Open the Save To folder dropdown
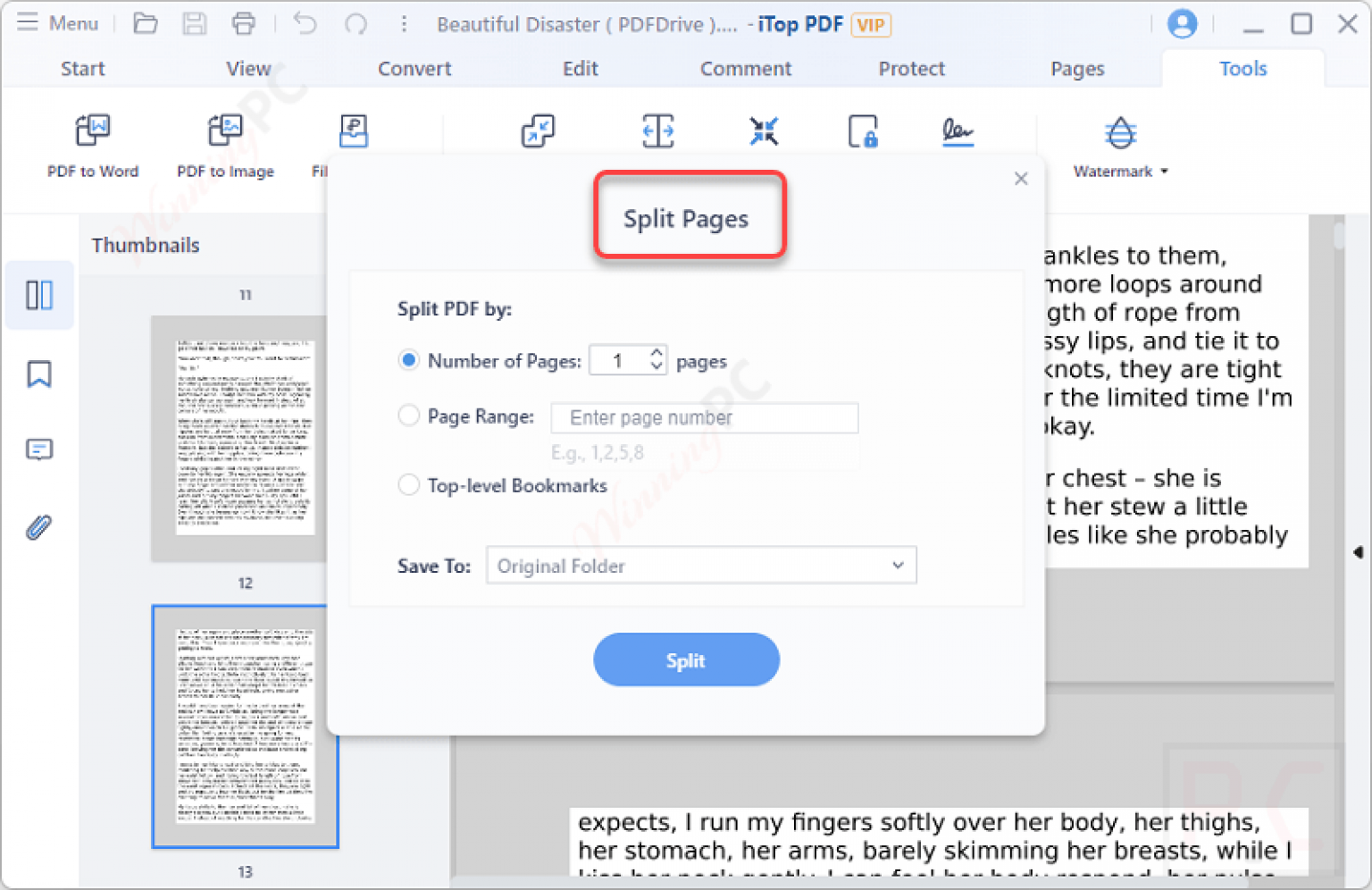 [701, 565]
